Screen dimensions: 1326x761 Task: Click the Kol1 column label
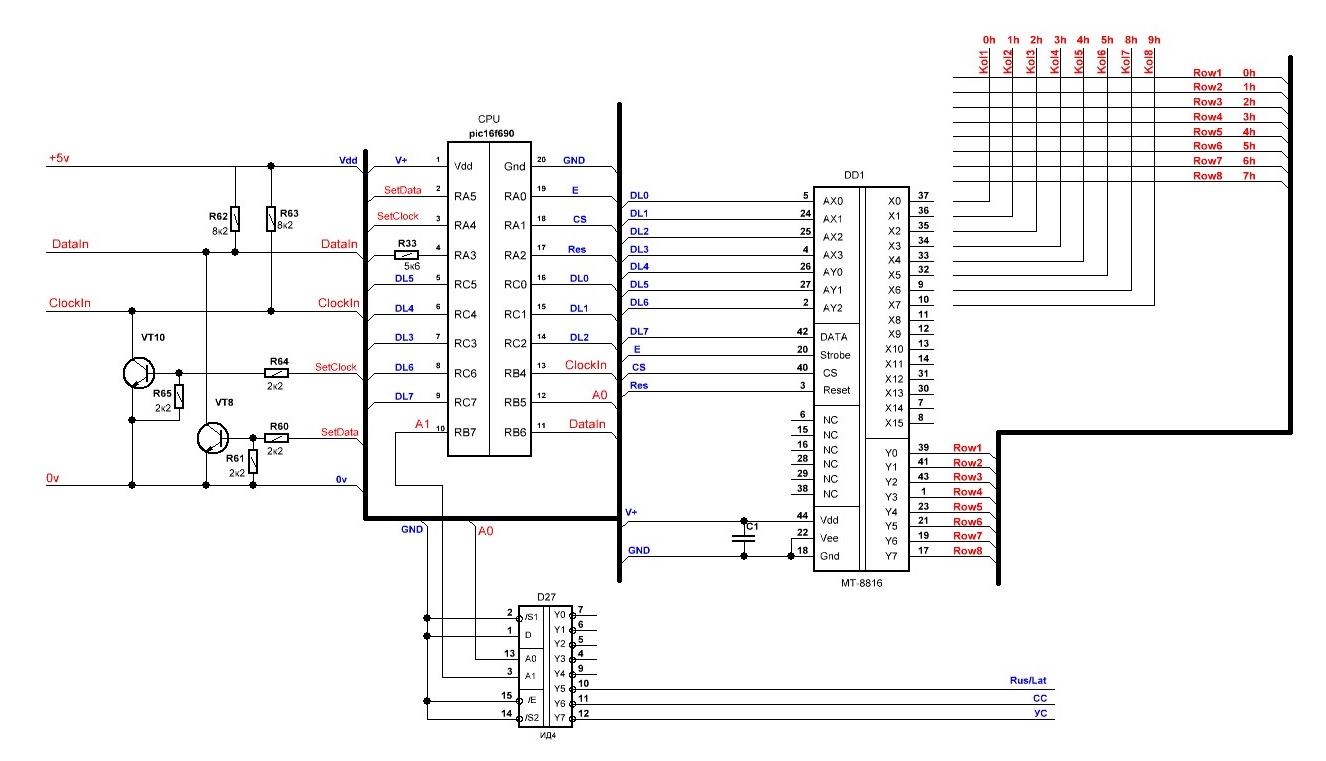[983, 61]
